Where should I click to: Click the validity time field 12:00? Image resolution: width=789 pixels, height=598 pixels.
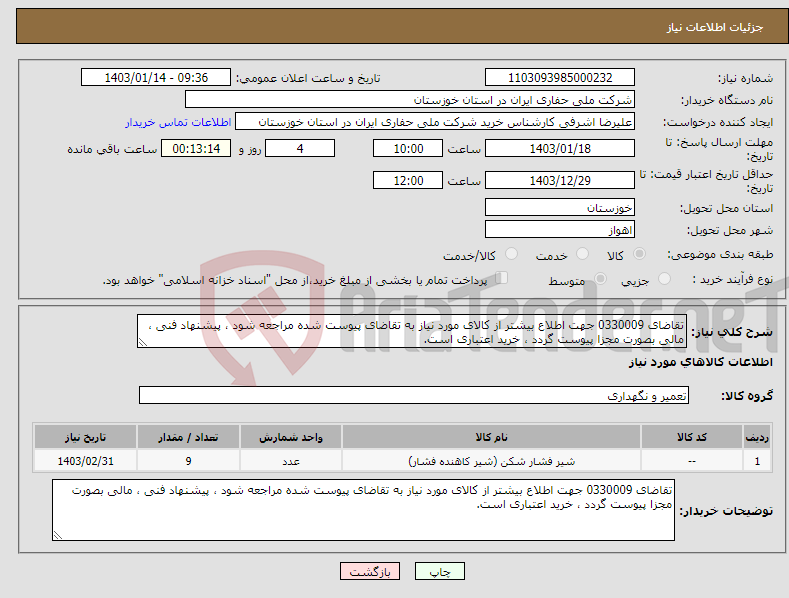408,180
